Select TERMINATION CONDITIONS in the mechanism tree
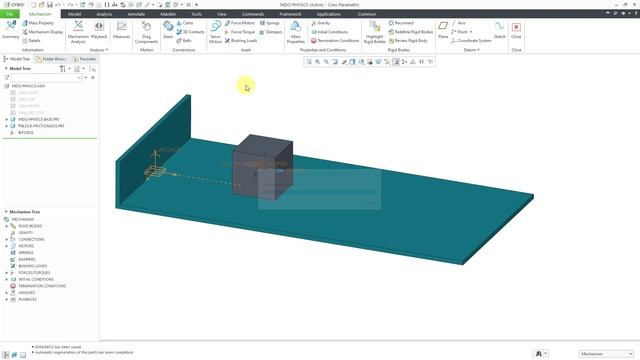This screenshot has width=640, height=360. click(x=42, y=286)
